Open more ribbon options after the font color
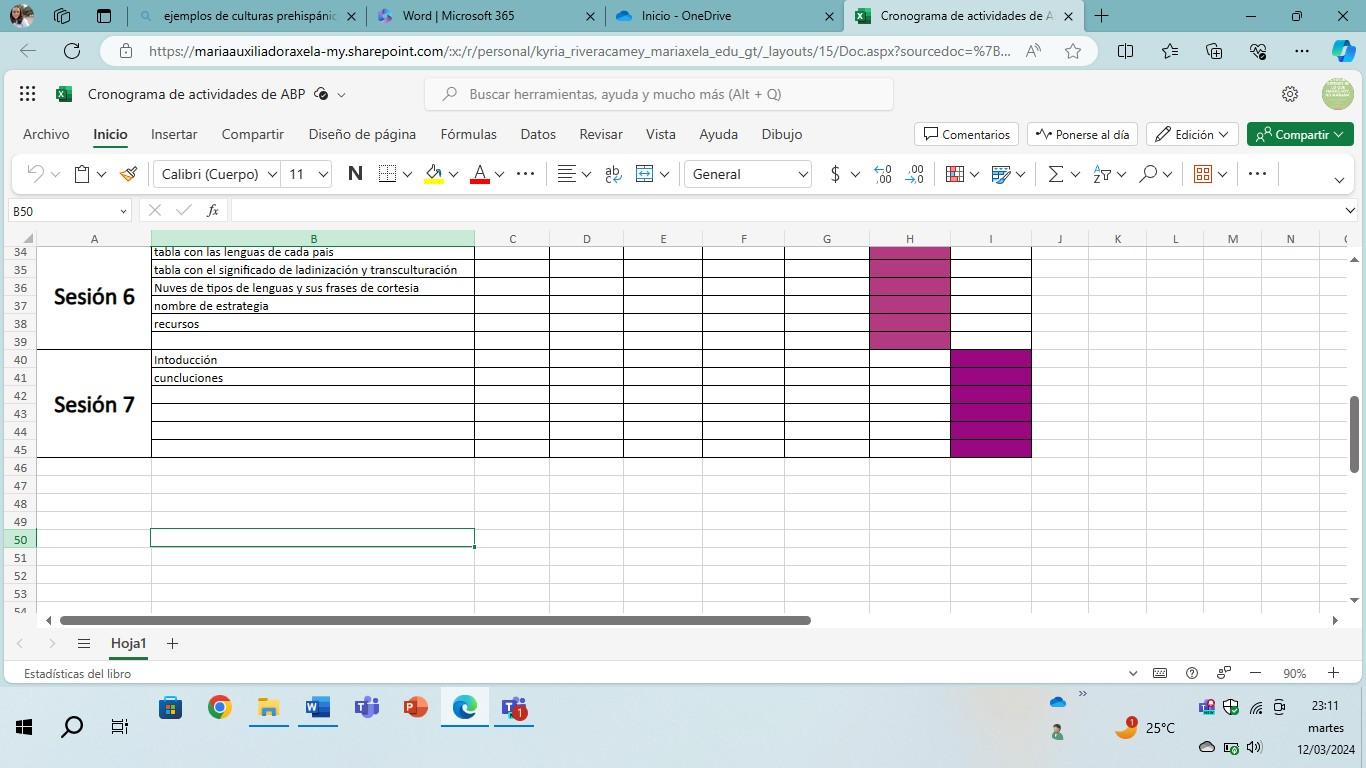The height and width of the screenshot is (768, 1366). click(525, 174)
